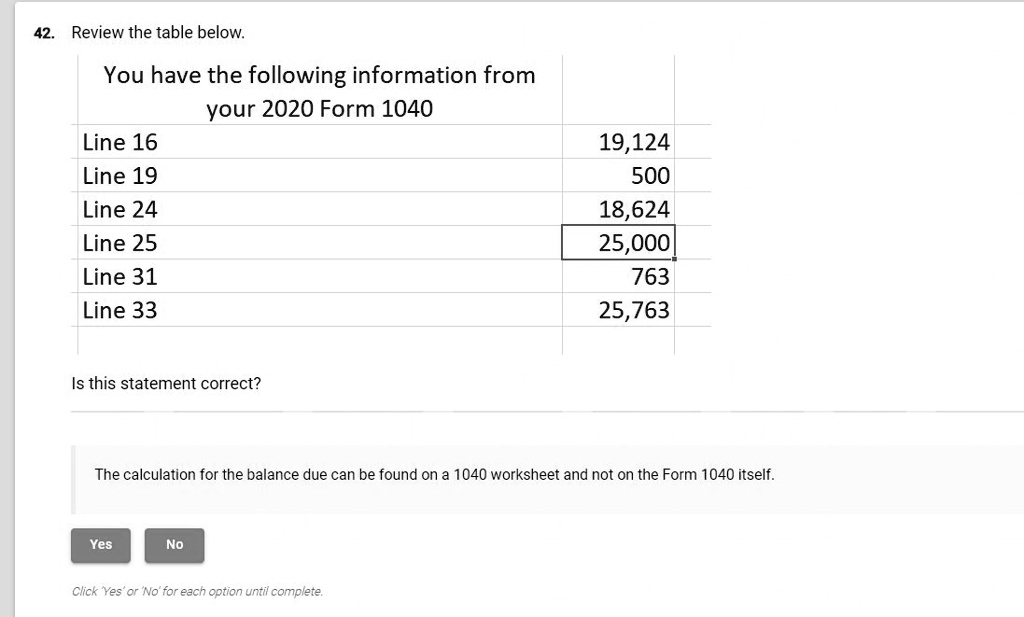1024x617 pixels.
Task: Select the value 19,124 in the table
Action: (x=634, y=142)
